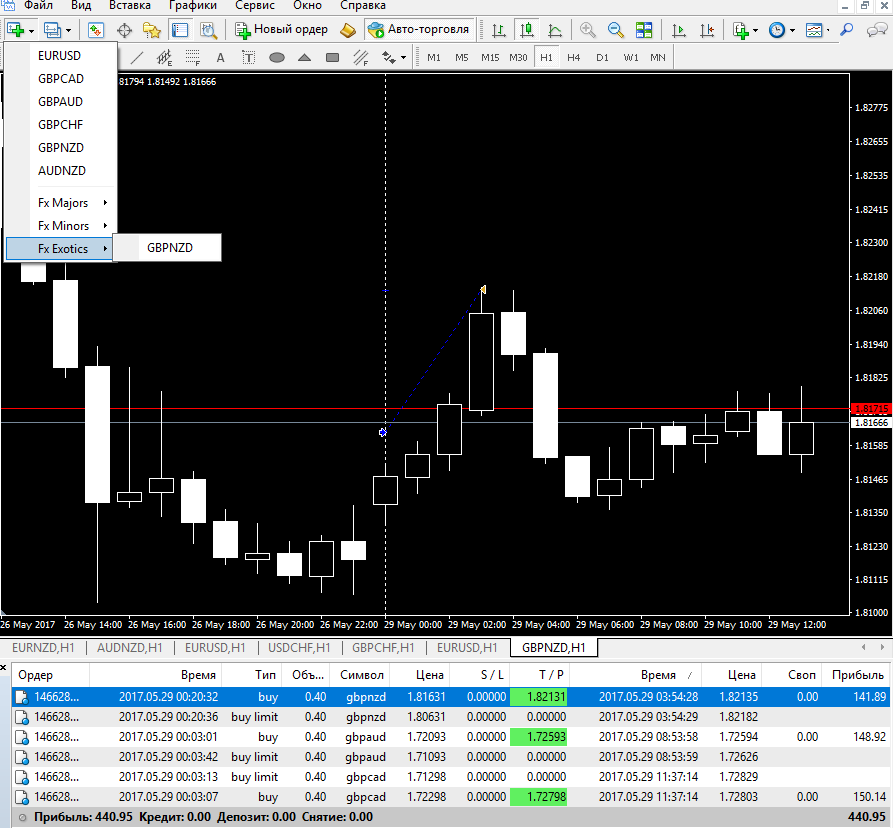This screenshot has width=893, height=828.
Task: Choose EURUSD from the symbol list
Action: click(62, 56)
